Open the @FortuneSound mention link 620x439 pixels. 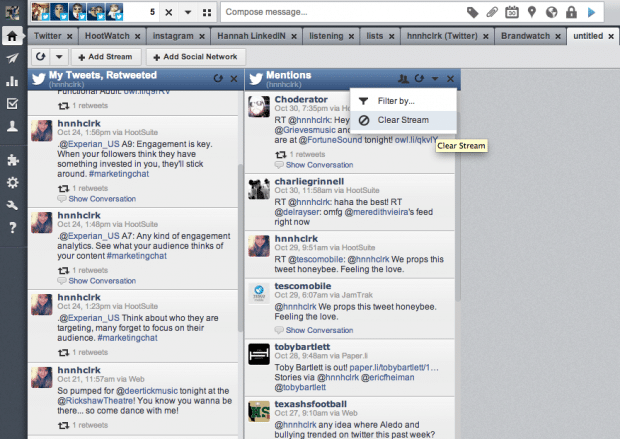[x=330, y=140]
